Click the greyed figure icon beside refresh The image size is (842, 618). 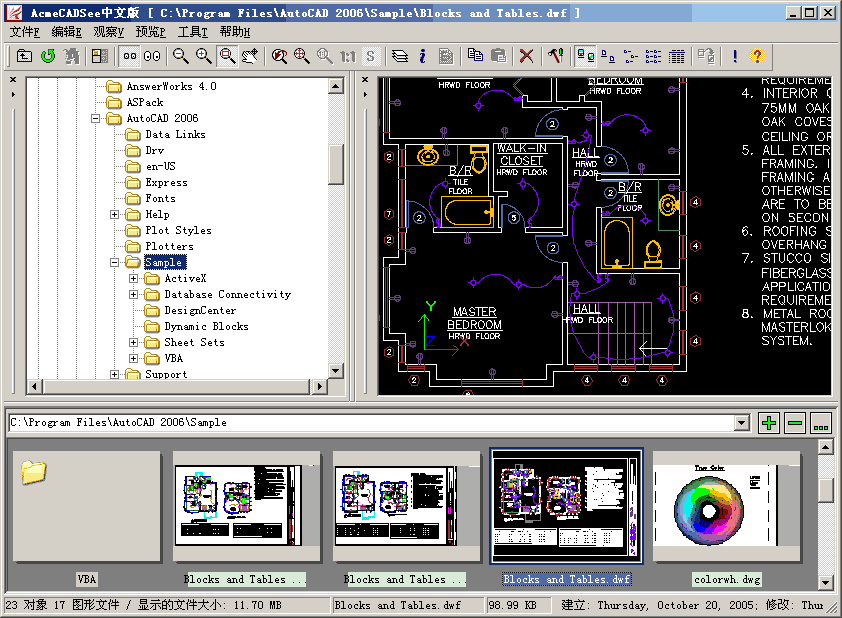[71, 56]
